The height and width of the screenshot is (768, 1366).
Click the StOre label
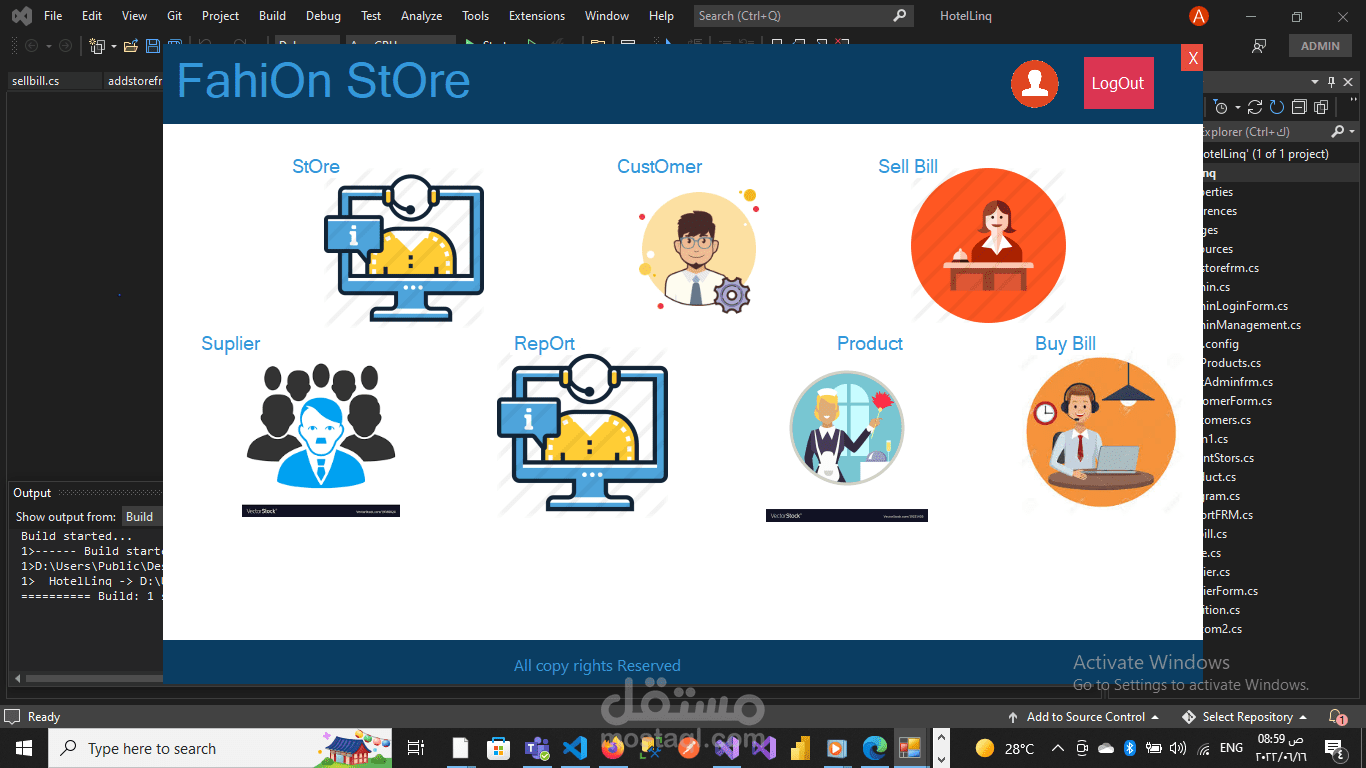pos(316,167)
